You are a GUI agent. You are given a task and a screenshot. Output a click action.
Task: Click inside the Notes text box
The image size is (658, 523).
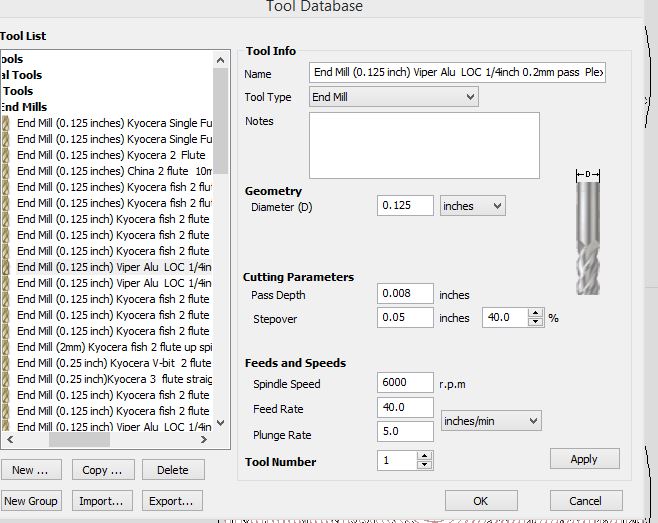[424, 145]
